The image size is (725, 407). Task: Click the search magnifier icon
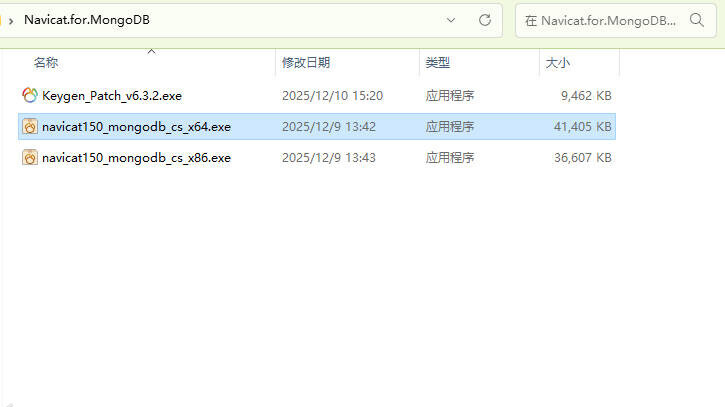(696, 20)
